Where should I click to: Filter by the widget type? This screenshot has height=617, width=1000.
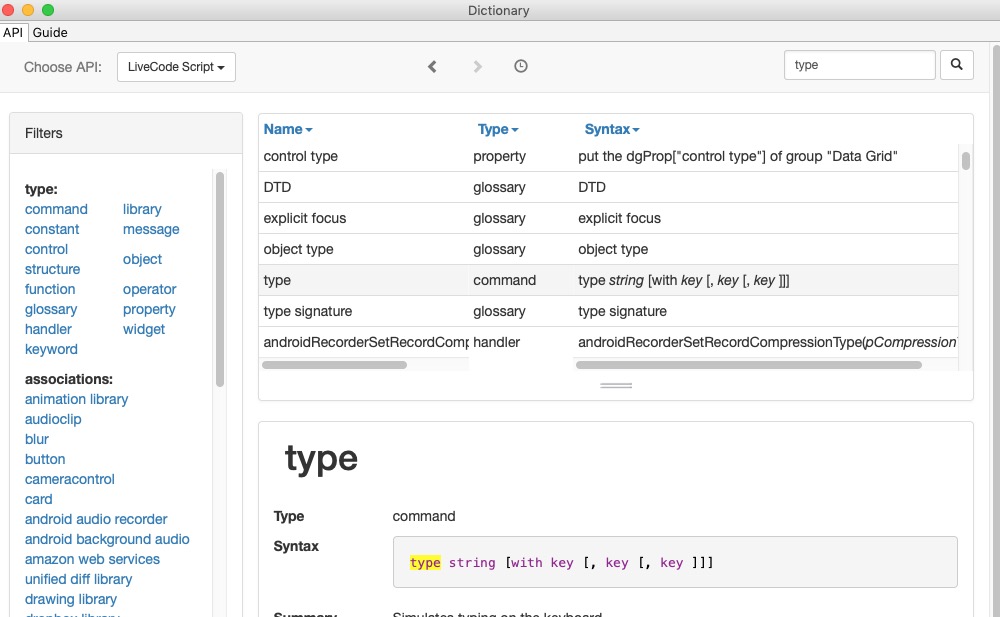coord(144,329)
